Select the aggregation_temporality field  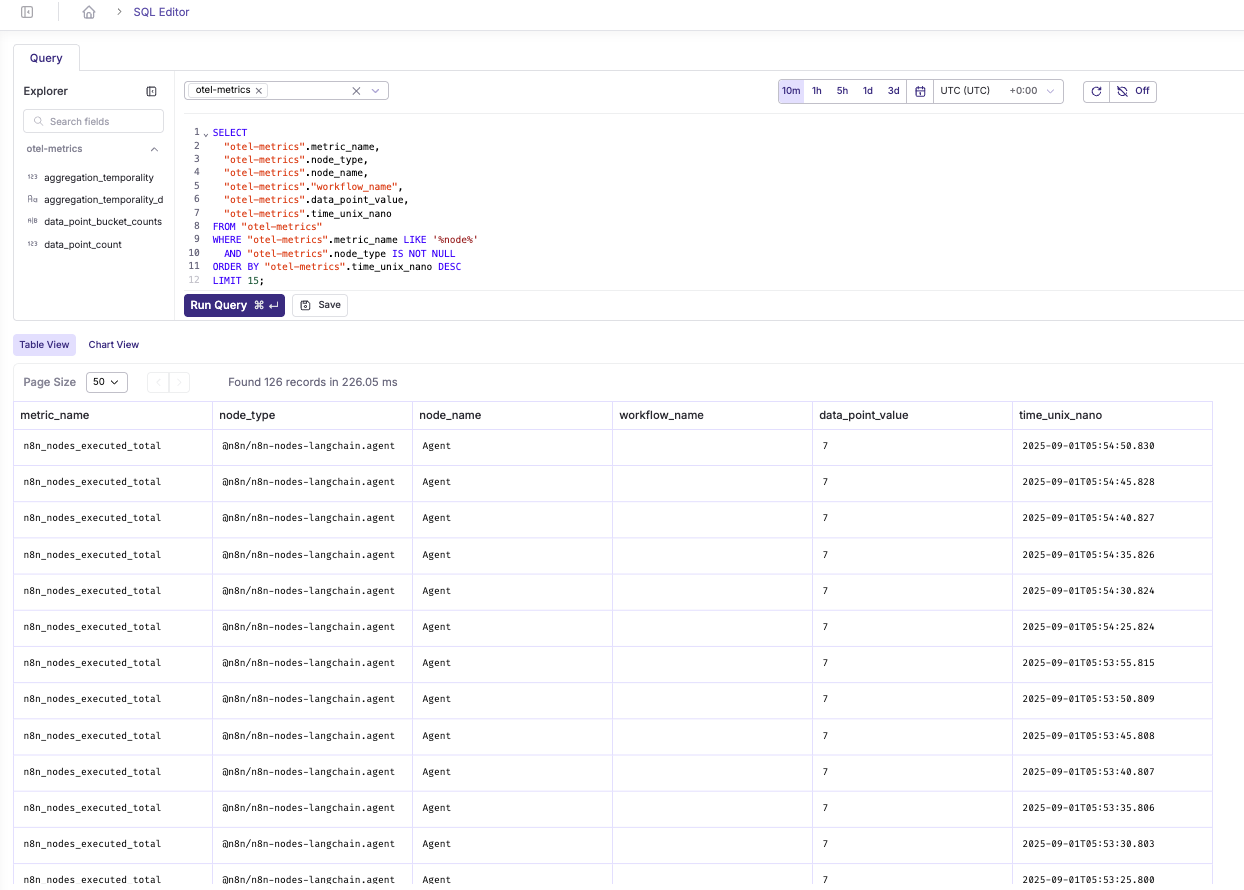(99, 177)
